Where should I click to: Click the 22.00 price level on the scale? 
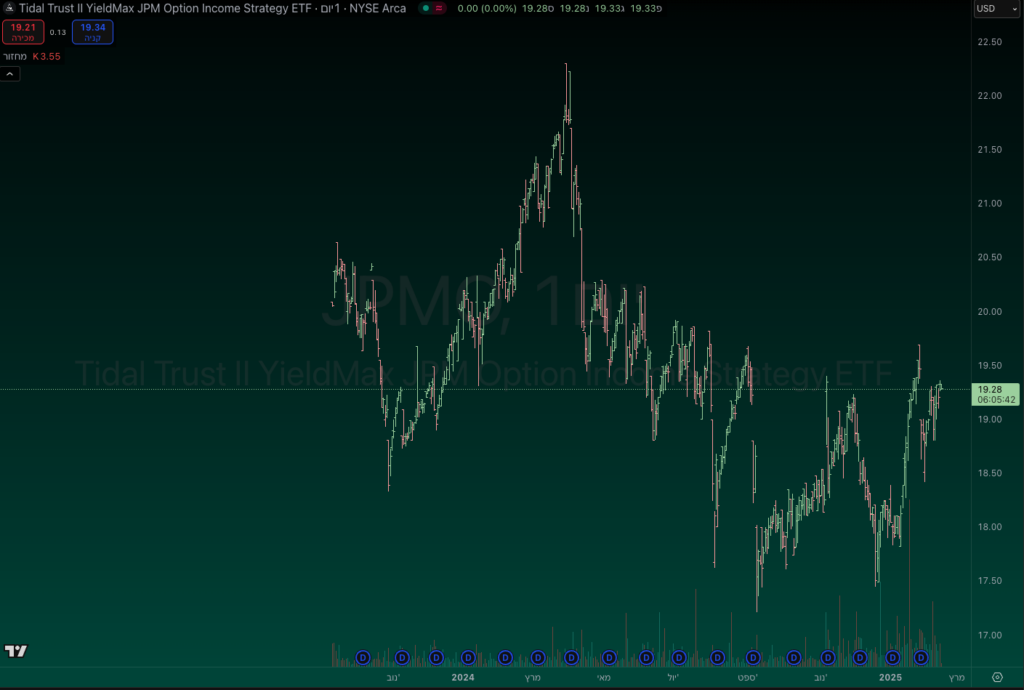(989, 96)
